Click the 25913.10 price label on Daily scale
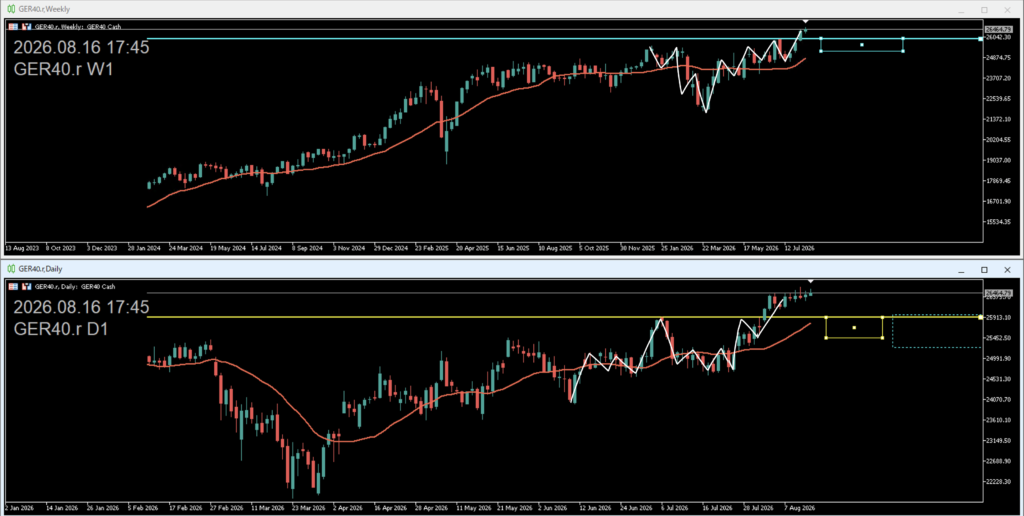 tap(999, 317)
